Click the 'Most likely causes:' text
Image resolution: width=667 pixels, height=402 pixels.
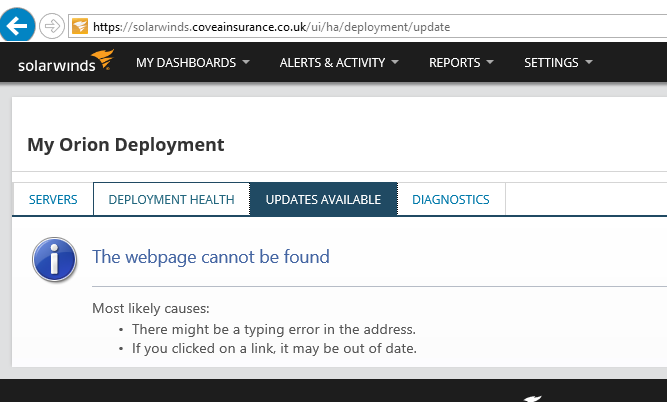151,308
